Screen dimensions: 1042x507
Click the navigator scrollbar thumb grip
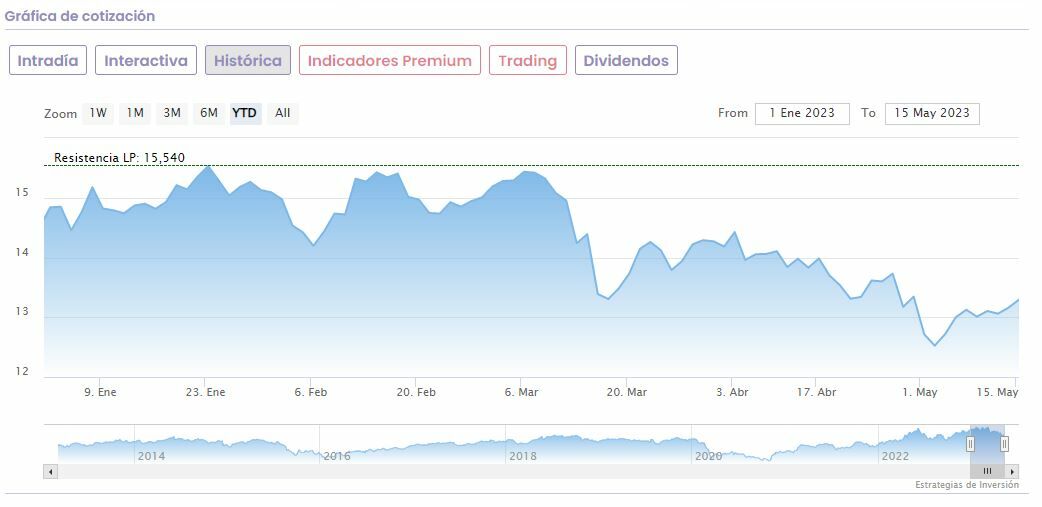pos(987,471)
